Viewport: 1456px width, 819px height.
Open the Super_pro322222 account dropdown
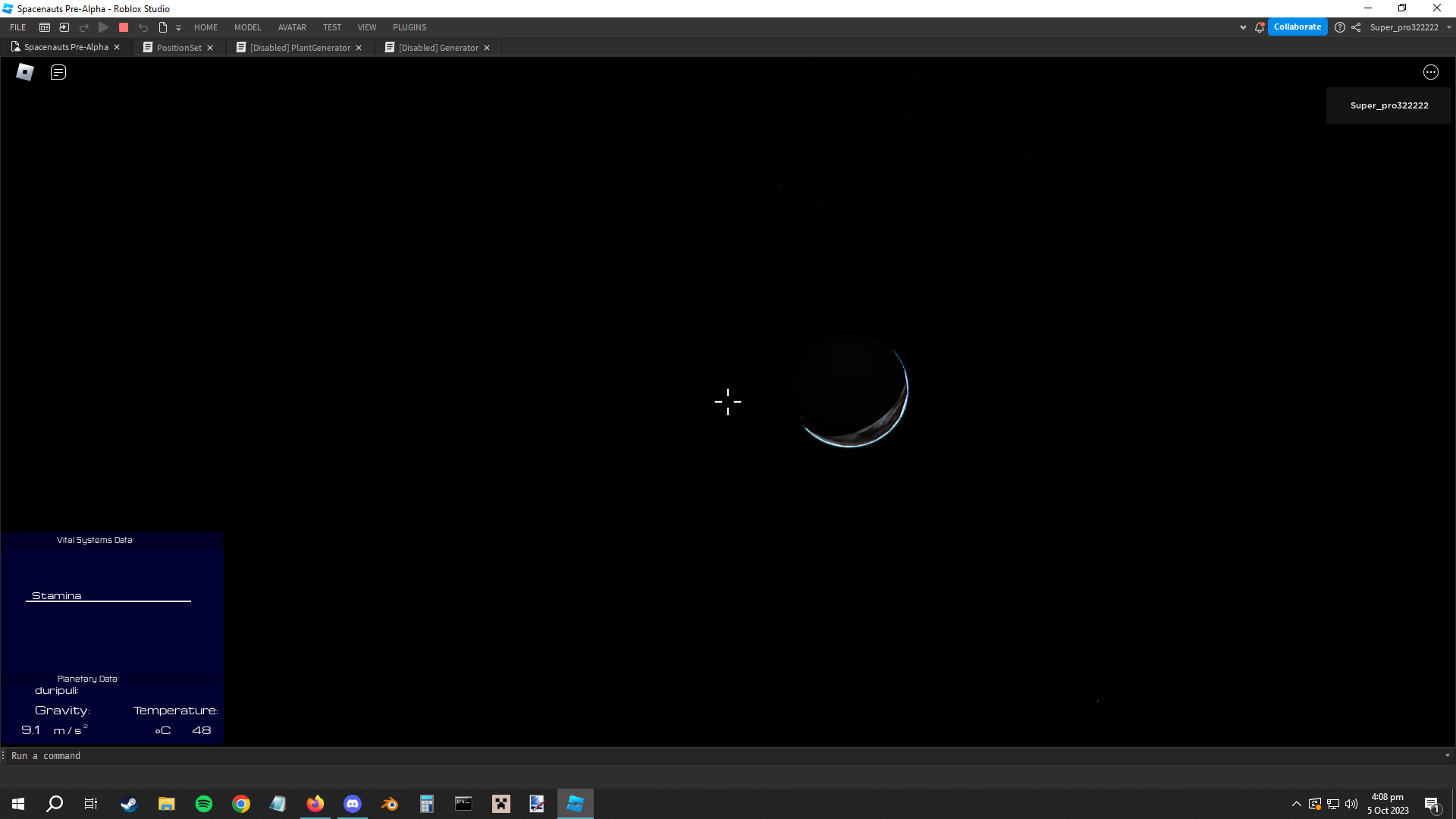pyautogui.click(x=1408, y=27)
